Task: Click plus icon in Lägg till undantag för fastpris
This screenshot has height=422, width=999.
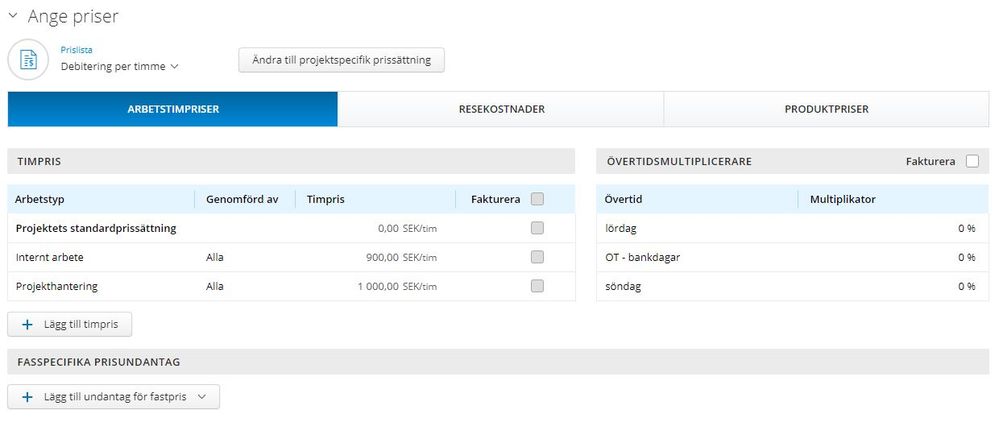Action: tap(27, 397)
